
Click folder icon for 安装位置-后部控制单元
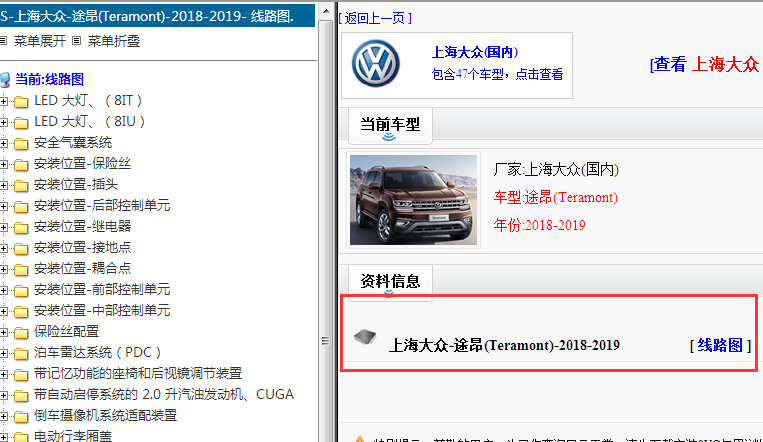(x=21, y=206)
